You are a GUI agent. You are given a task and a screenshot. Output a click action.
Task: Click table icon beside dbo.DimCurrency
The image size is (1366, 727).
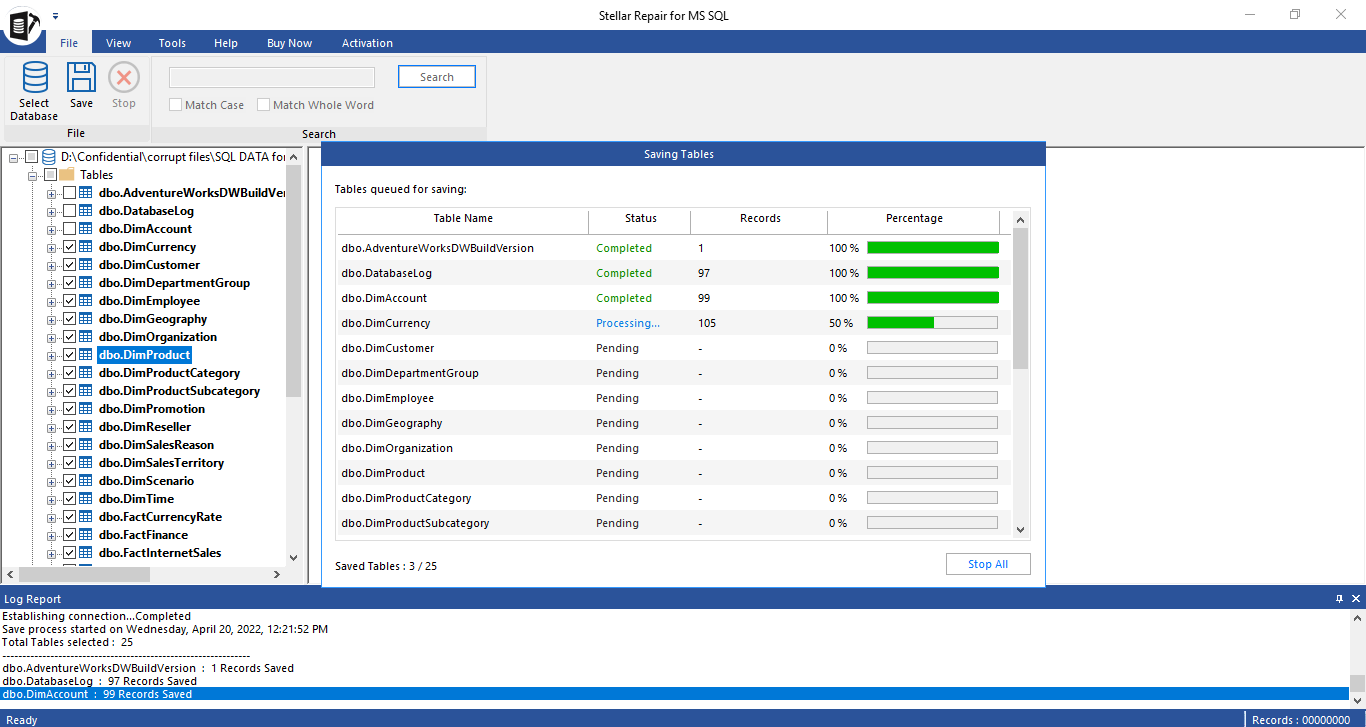pos(86,247)
